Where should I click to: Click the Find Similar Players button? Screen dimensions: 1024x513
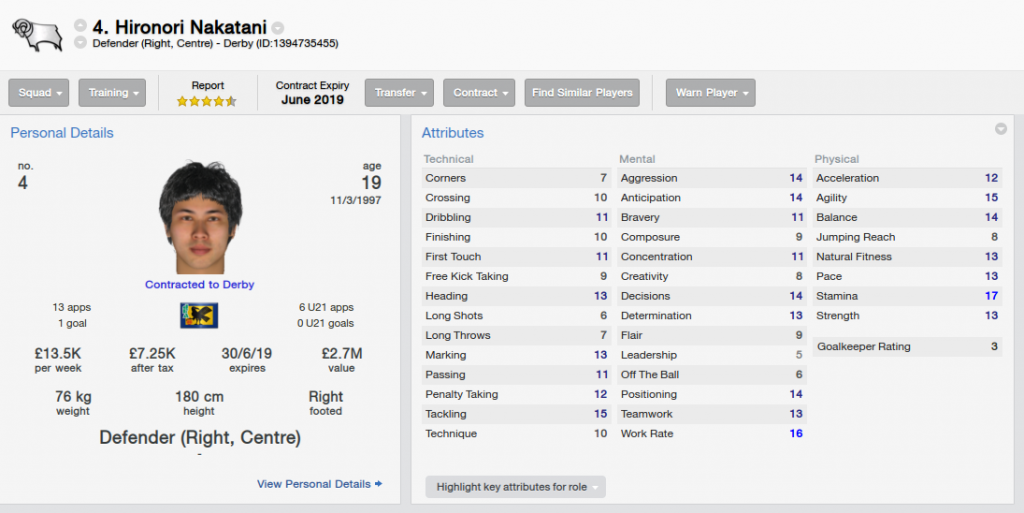[582, 93]
